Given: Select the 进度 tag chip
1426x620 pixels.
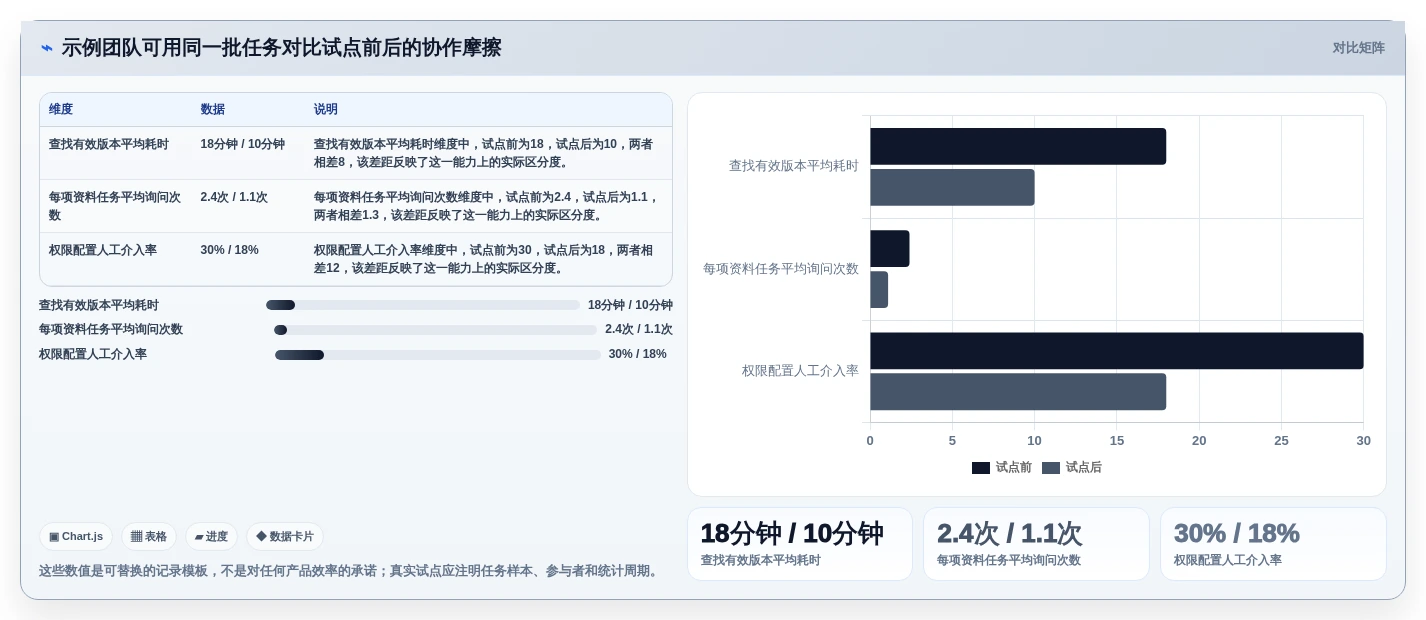Looking at the screenshot, I should coord(211,537).
